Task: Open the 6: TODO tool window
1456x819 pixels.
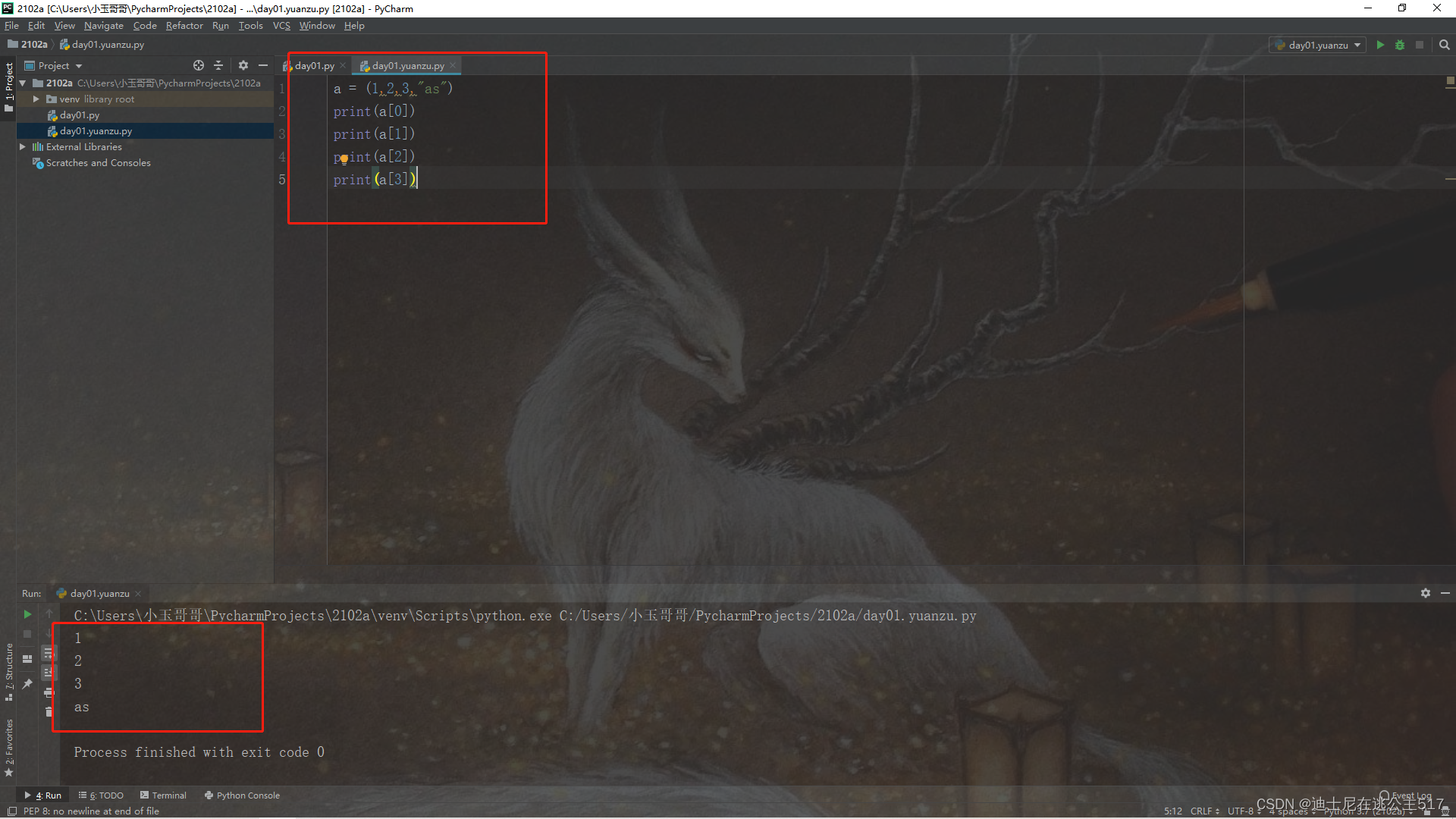Action: point(101,795)
